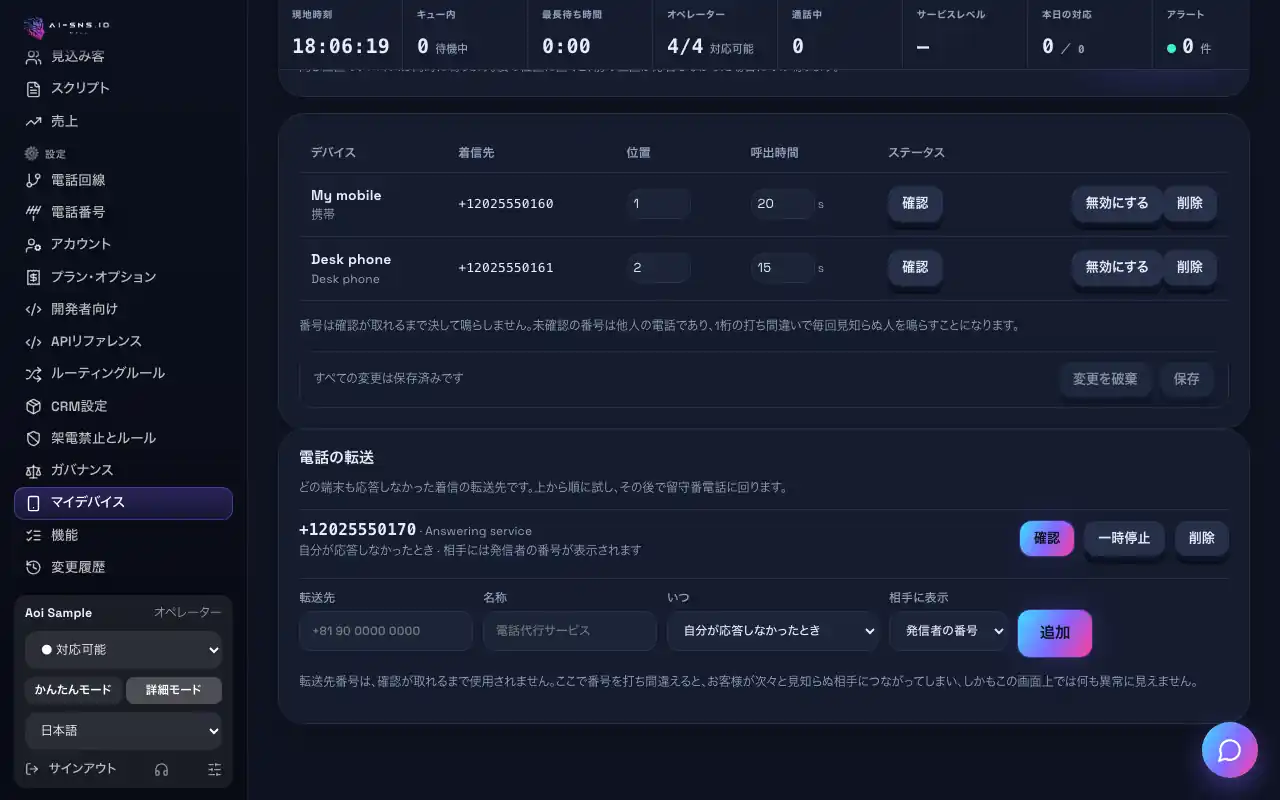Click the 電話番号 dial icon

pyautogui.click(x=33, y=213)
